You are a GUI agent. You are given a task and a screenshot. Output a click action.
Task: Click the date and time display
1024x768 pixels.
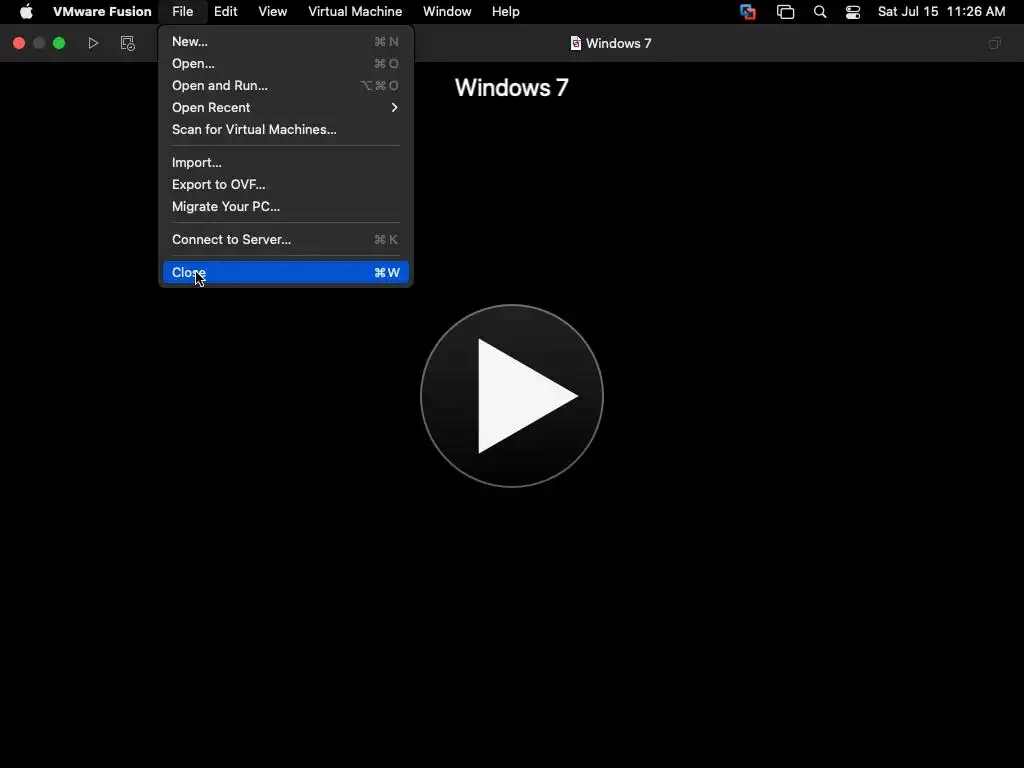[941, 12]
